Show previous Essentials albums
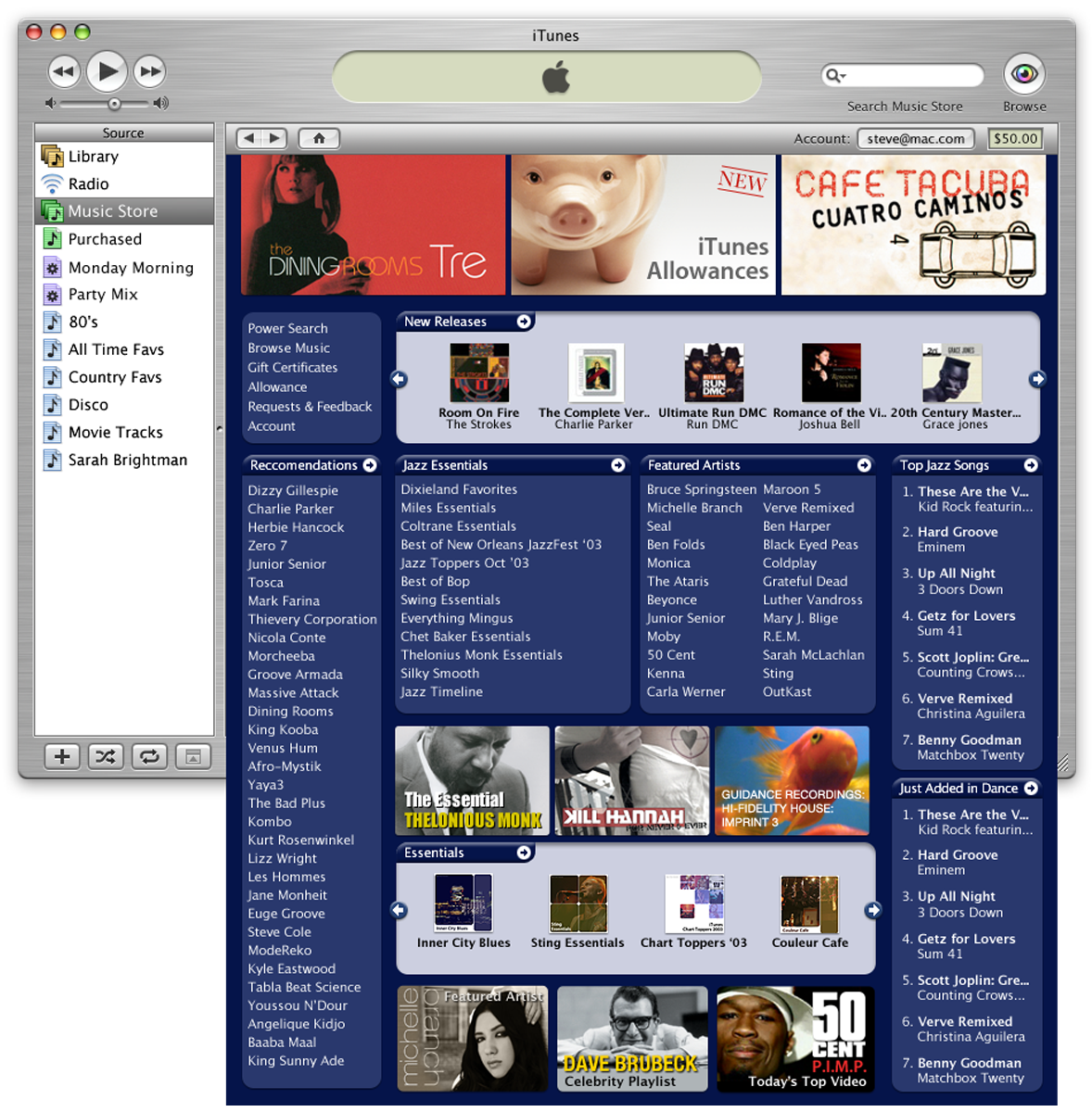1092x1112 pixels. (400, 910)
